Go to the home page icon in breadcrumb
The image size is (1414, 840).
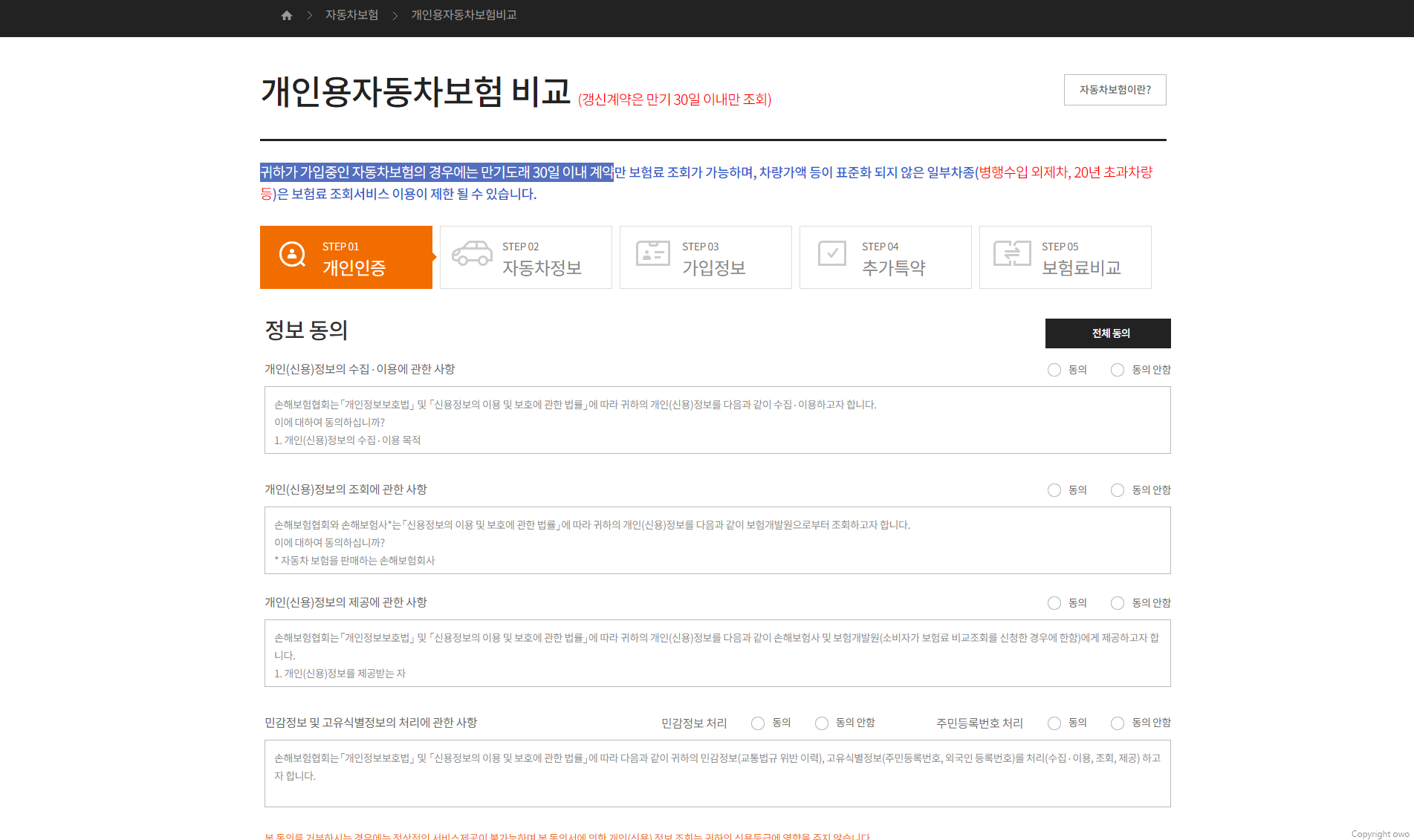(287, 15)
